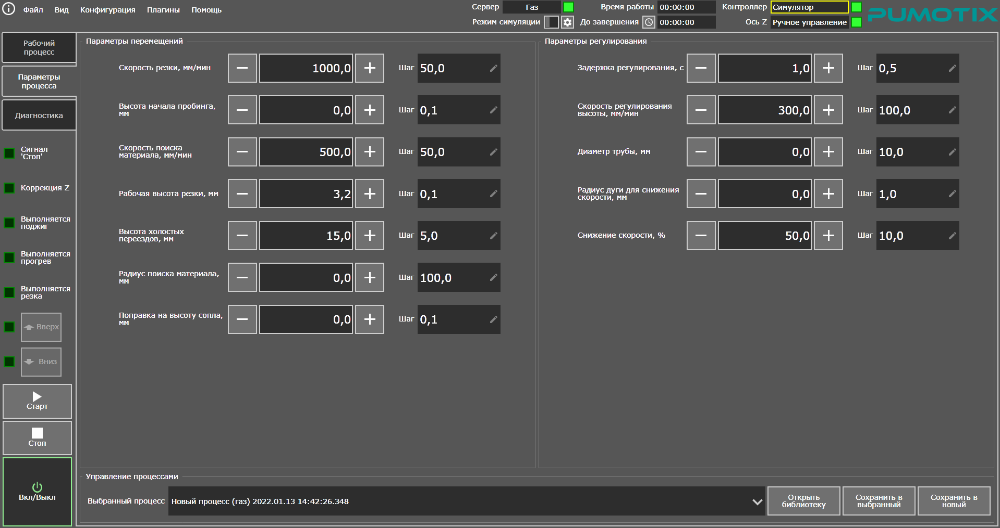1000x528 pixels.
Task: Open simulation mode settings gear
Action: (x=567, y=22)
